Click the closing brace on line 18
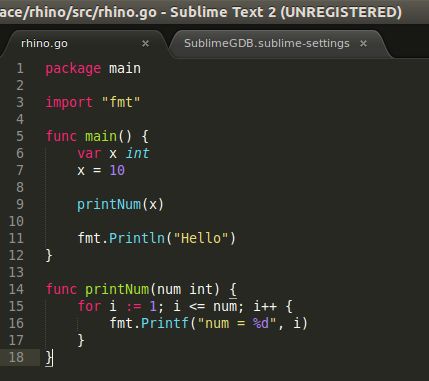 point(49,358)
